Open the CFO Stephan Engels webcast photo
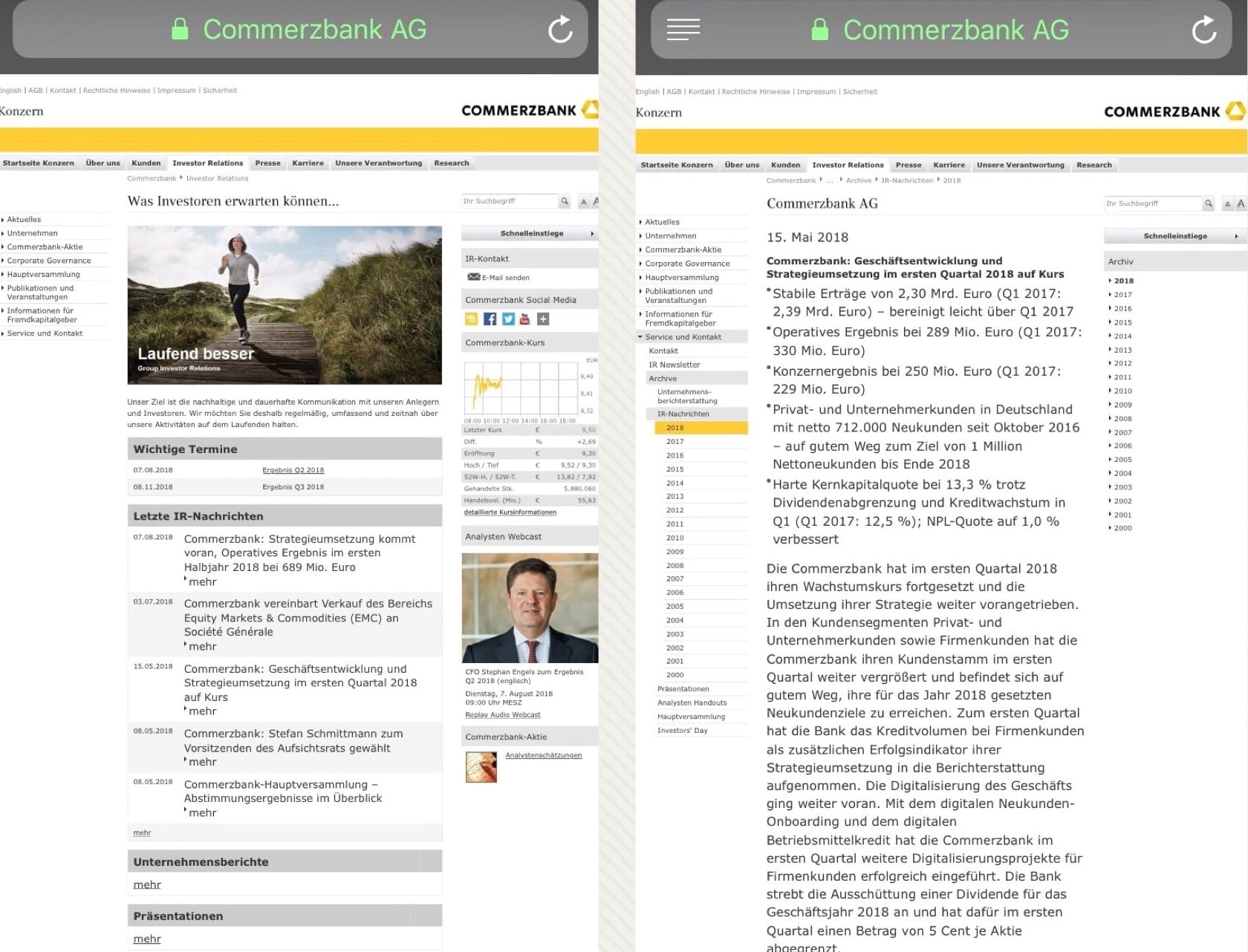The width and height of the screenshot is (1248, 952). 530,608
